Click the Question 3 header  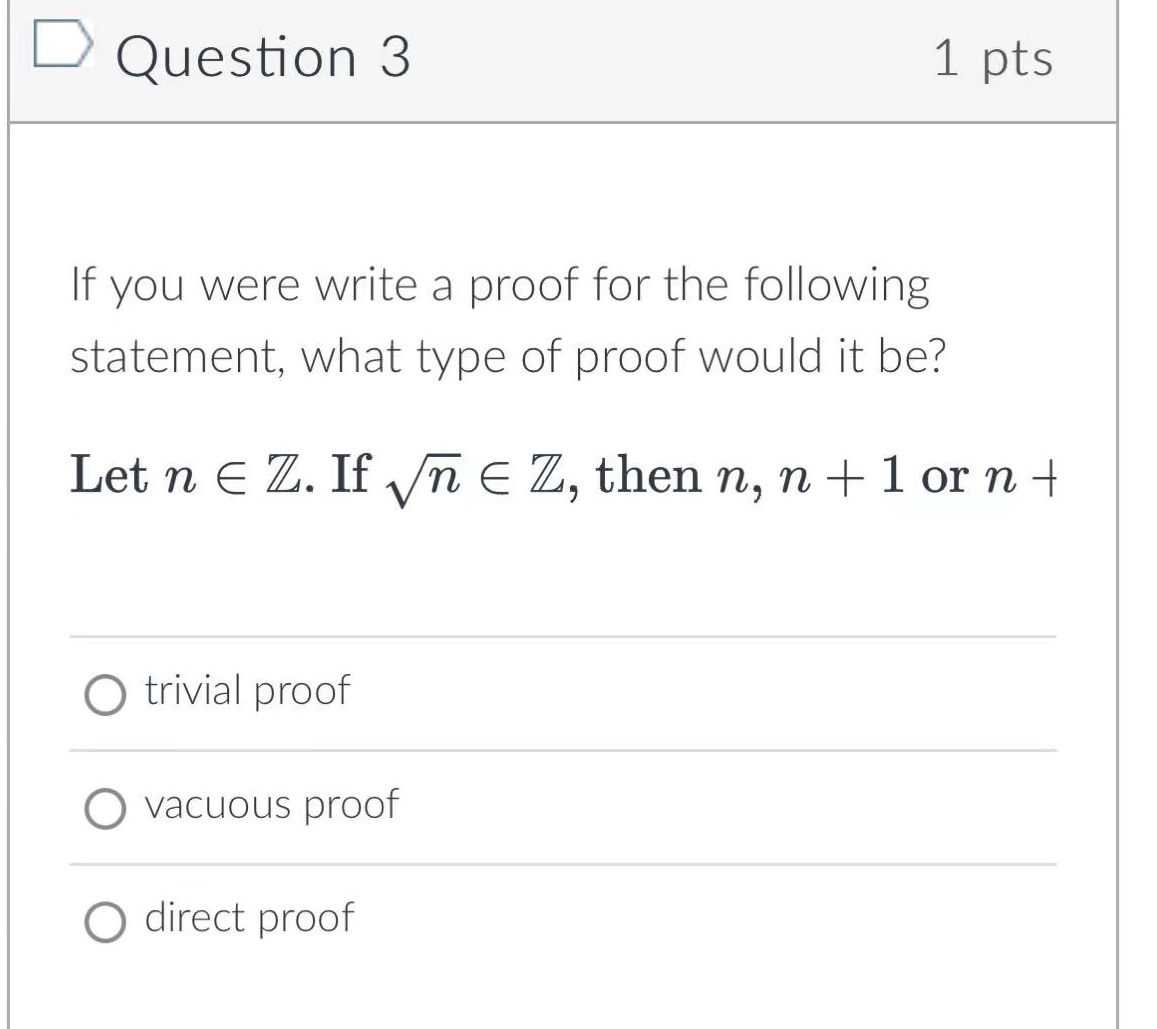(x=263, y=55)
